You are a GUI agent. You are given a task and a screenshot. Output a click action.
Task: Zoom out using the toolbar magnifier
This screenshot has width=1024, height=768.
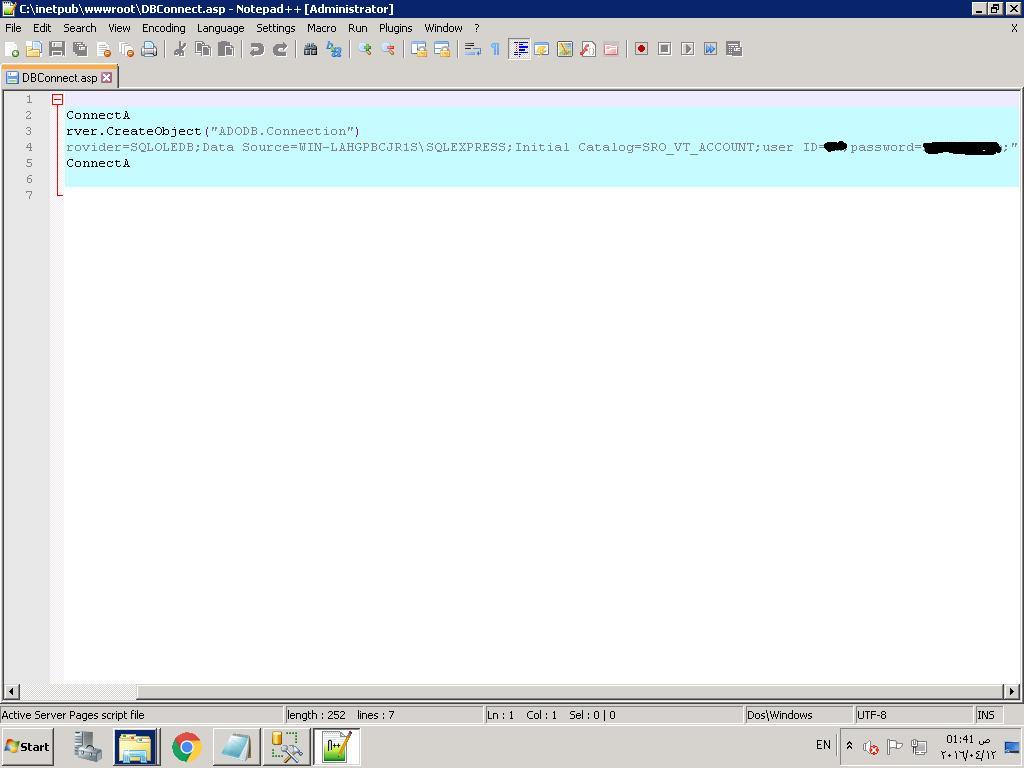click(x=388, y=49)
